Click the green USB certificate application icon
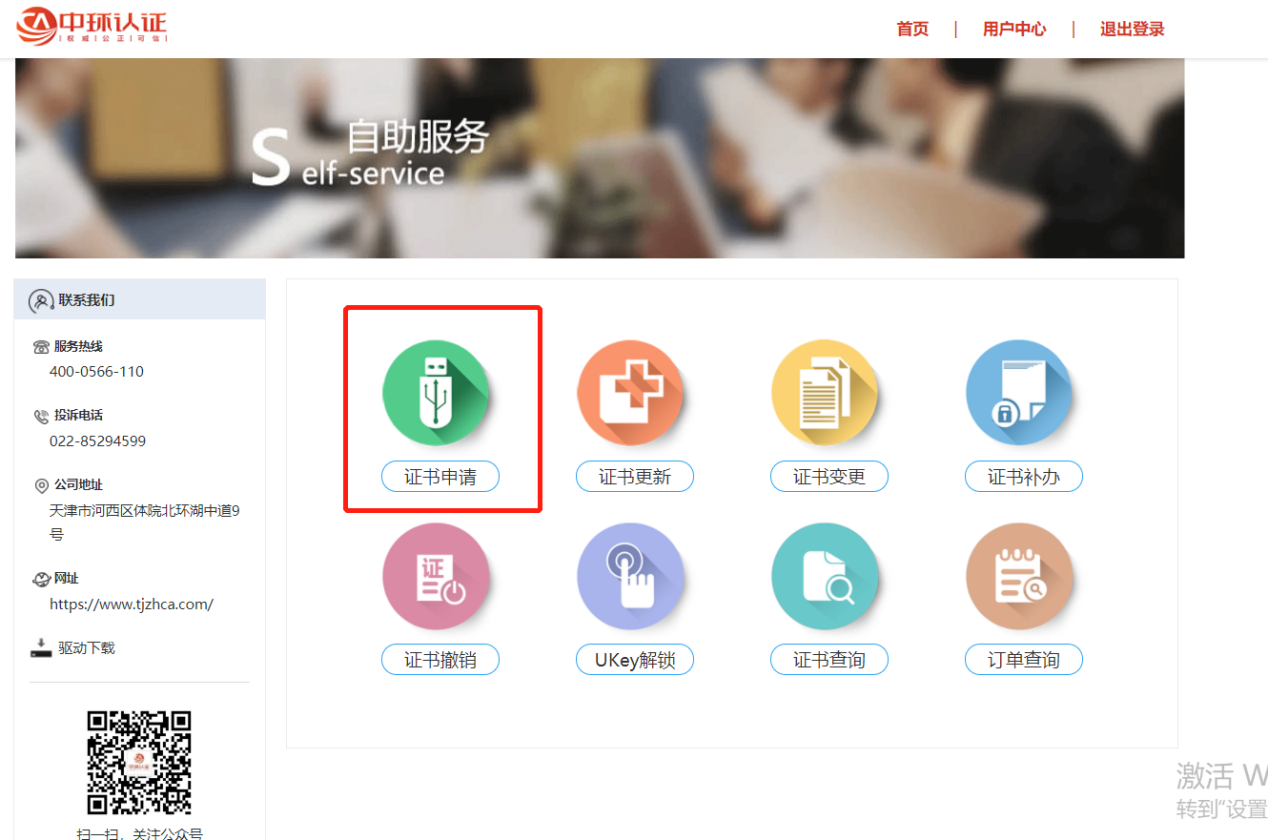This screenshot has width=1268, height=840. (x=435, y=393)
